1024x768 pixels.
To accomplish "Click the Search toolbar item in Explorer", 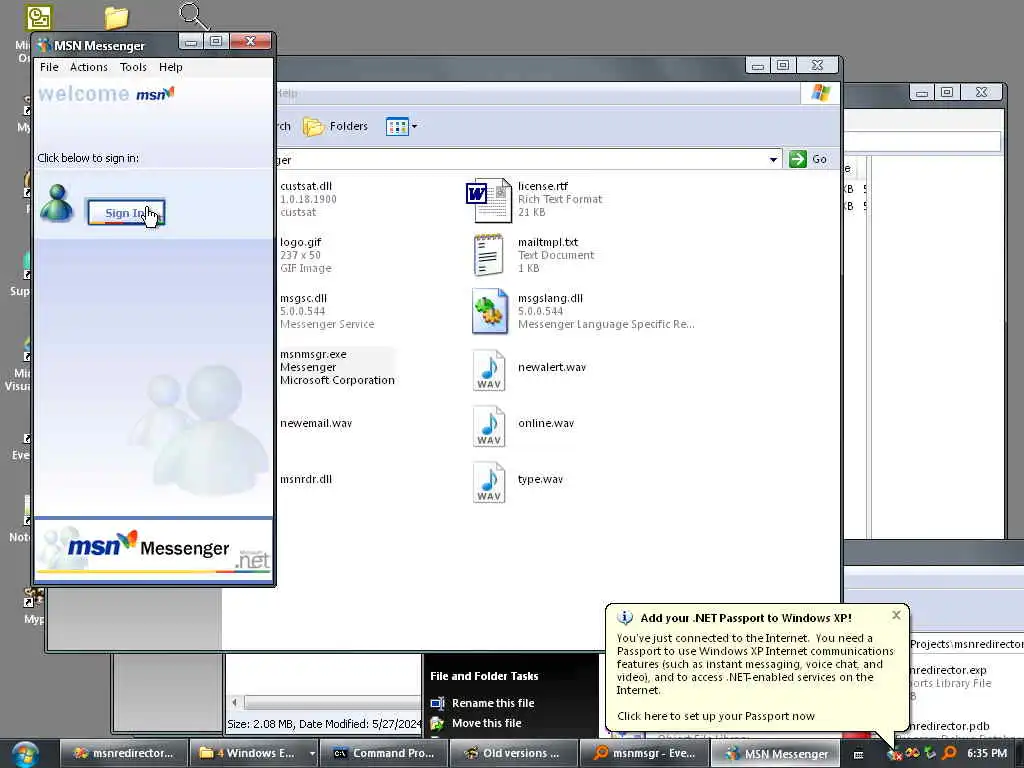I will [x=282, y=126].
